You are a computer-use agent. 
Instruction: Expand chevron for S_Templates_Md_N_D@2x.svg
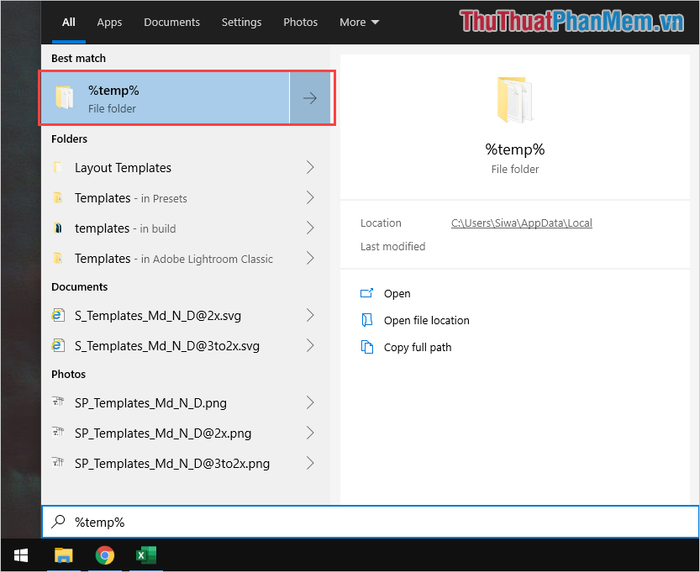pyautogui.click(x=310, y=315)
